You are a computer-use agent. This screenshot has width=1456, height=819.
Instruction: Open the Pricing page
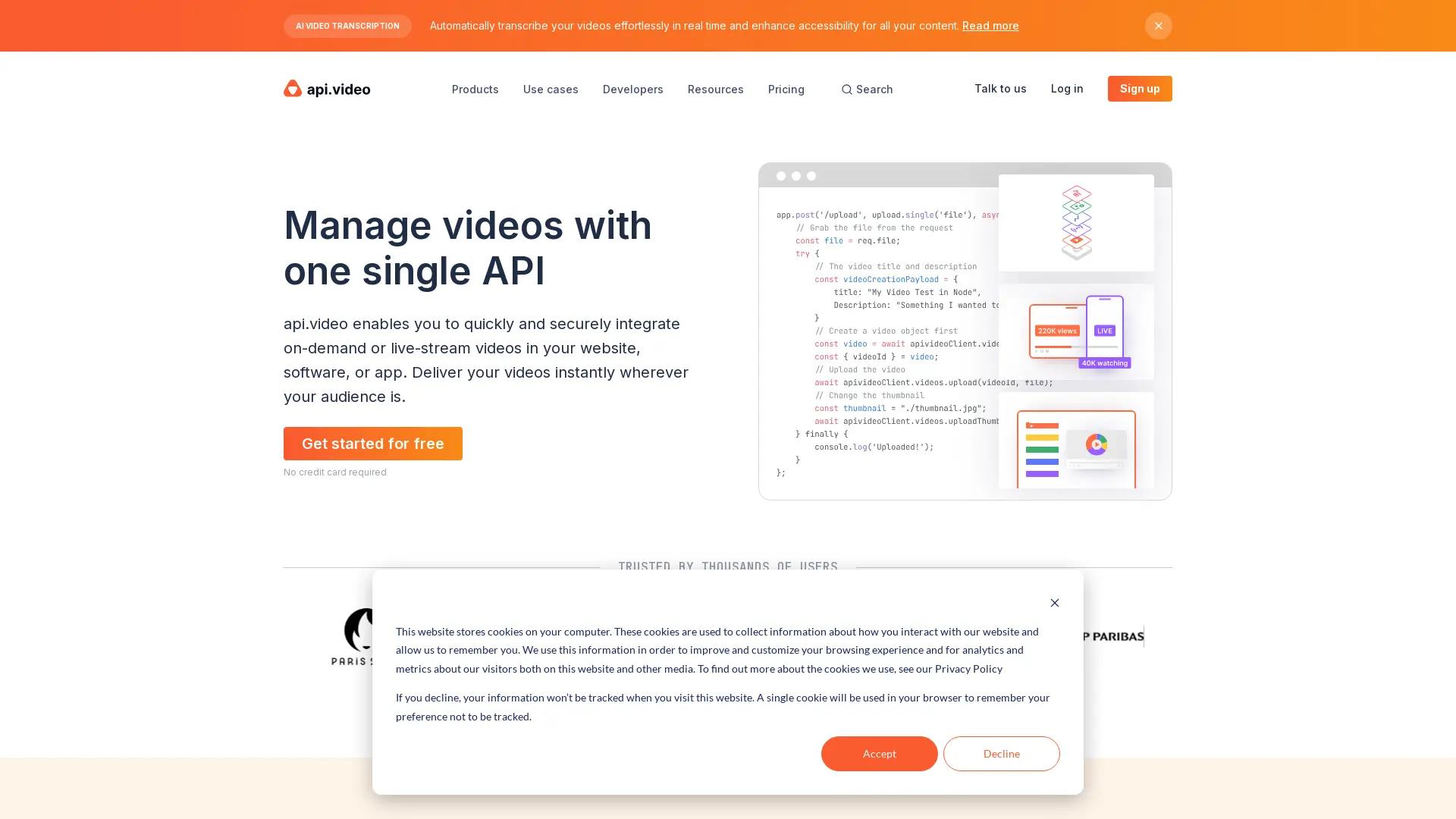(786, 89)
